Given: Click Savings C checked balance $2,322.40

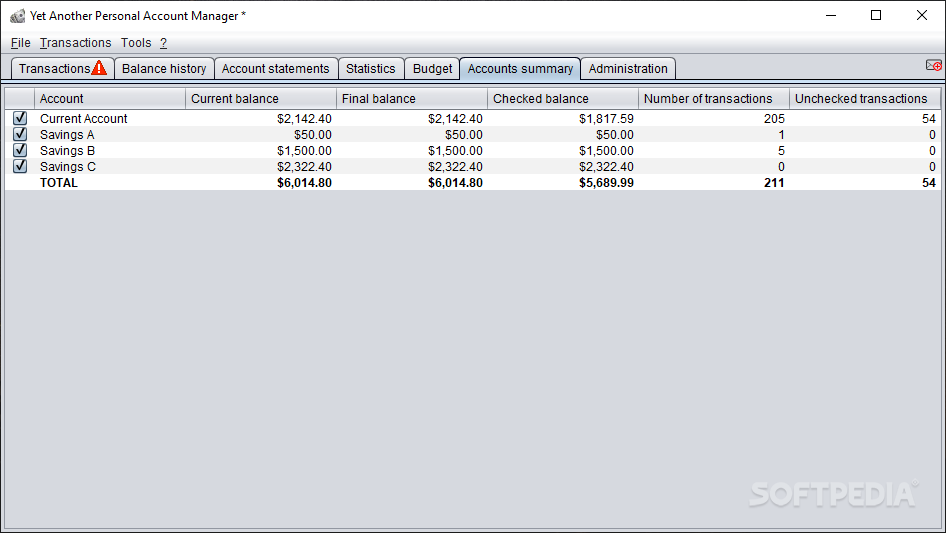Looking at the screenshot, I should 606,167.
